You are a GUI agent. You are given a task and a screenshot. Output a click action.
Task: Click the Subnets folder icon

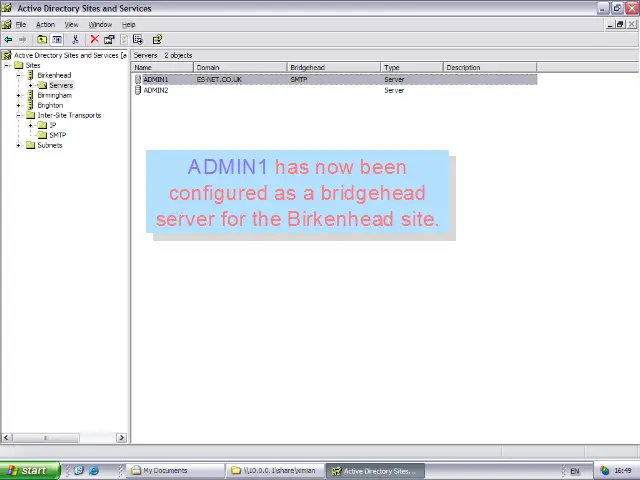tap(31, 145)
